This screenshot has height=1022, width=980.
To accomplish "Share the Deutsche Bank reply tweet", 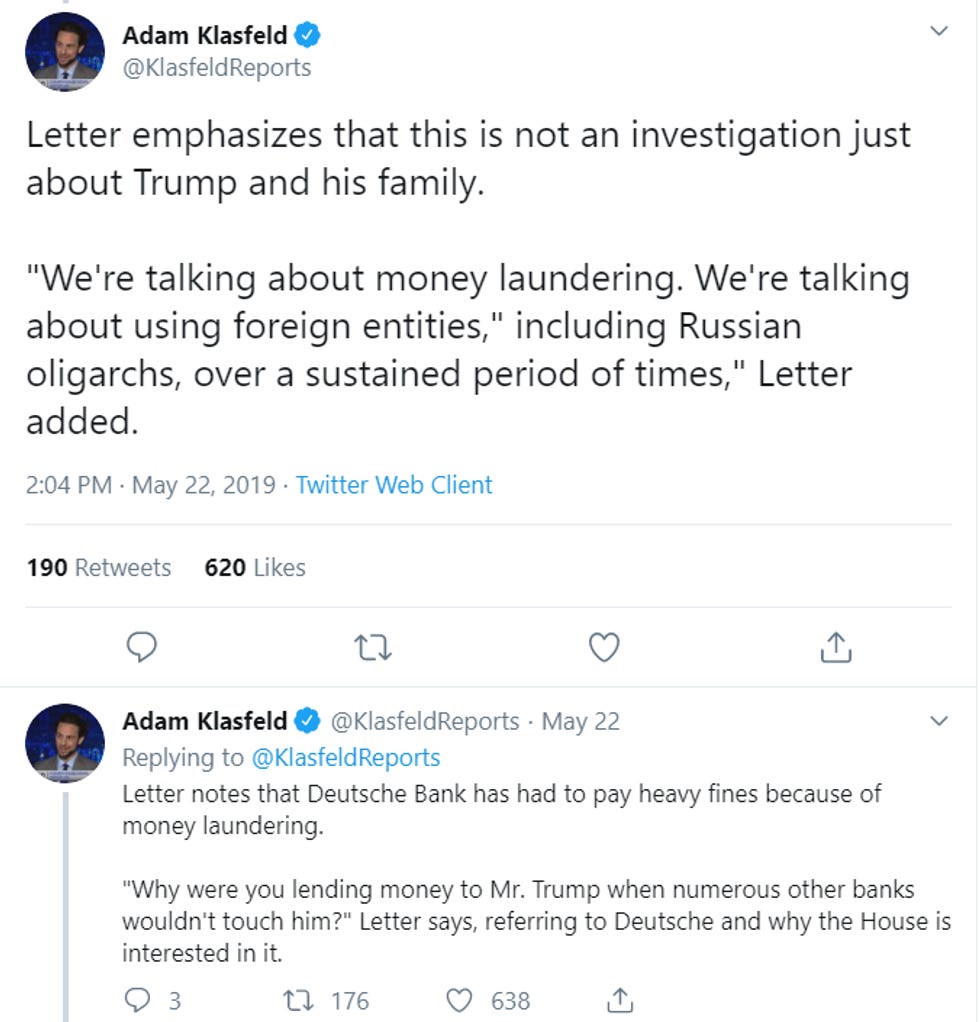I will coord(620,999).
